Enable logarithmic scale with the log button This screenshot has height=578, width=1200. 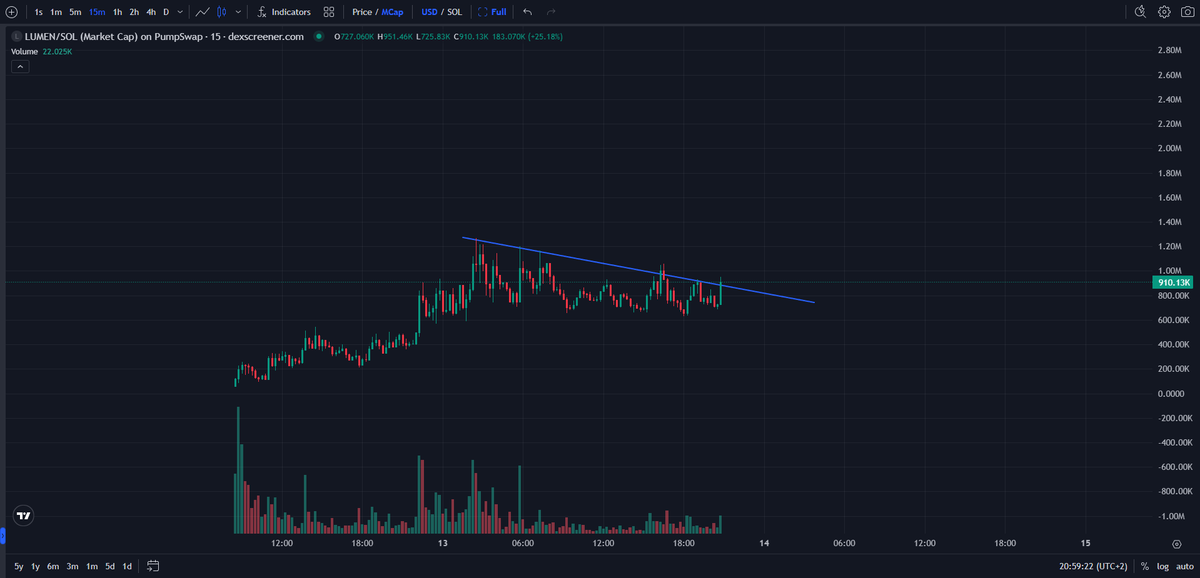pyautogui.click(x=1164, y=566)
